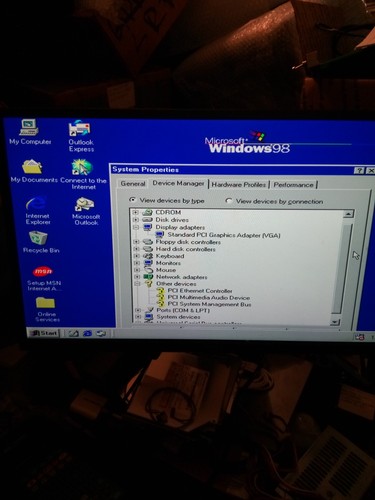Click the PCI Ethernet Controller warning icon
The image size is (375, 500).
pos(161,291)
